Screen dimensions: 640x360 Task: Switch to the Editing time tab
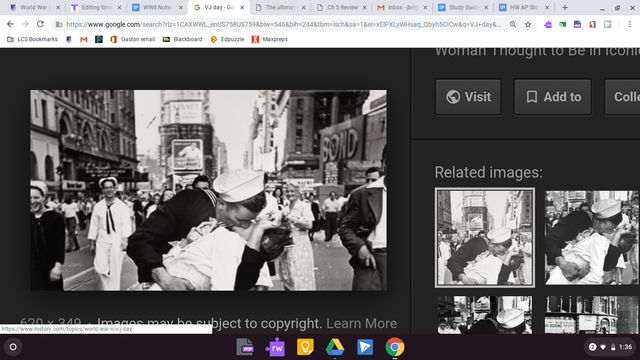[96, 8]
